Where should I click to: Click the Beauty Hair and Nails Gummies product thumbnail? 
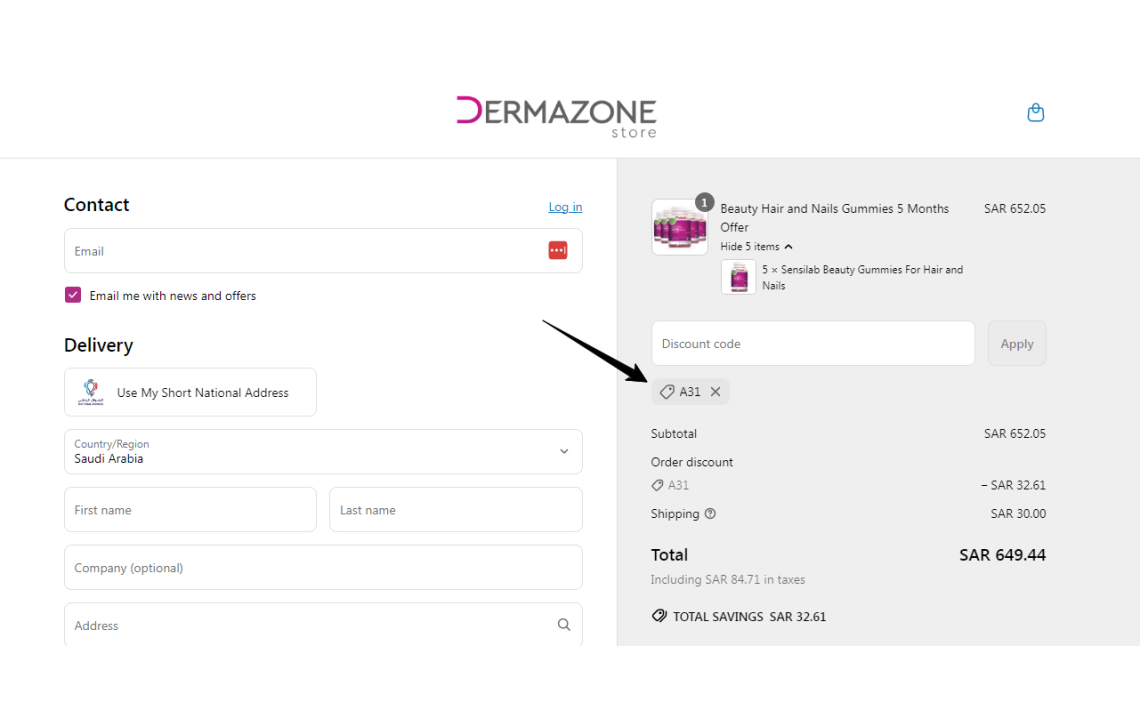680,227
